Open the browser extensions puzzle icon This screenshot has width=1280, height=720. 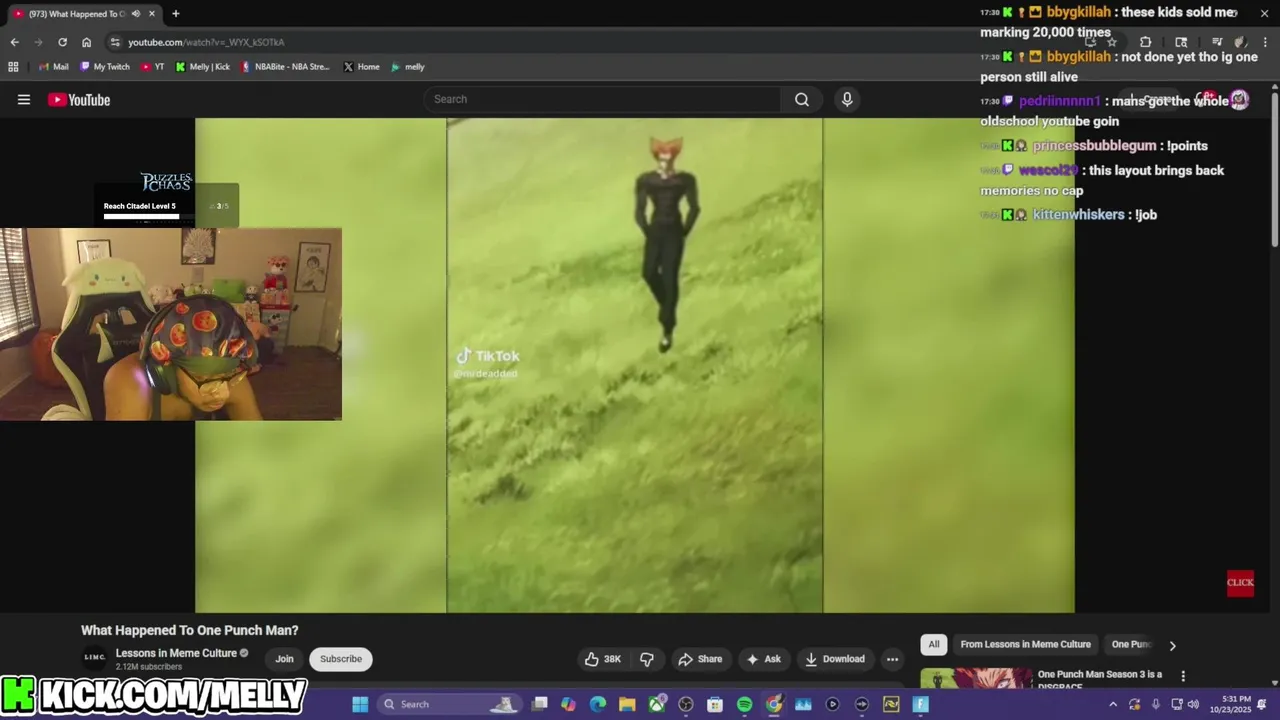[x=1145, y=42]
